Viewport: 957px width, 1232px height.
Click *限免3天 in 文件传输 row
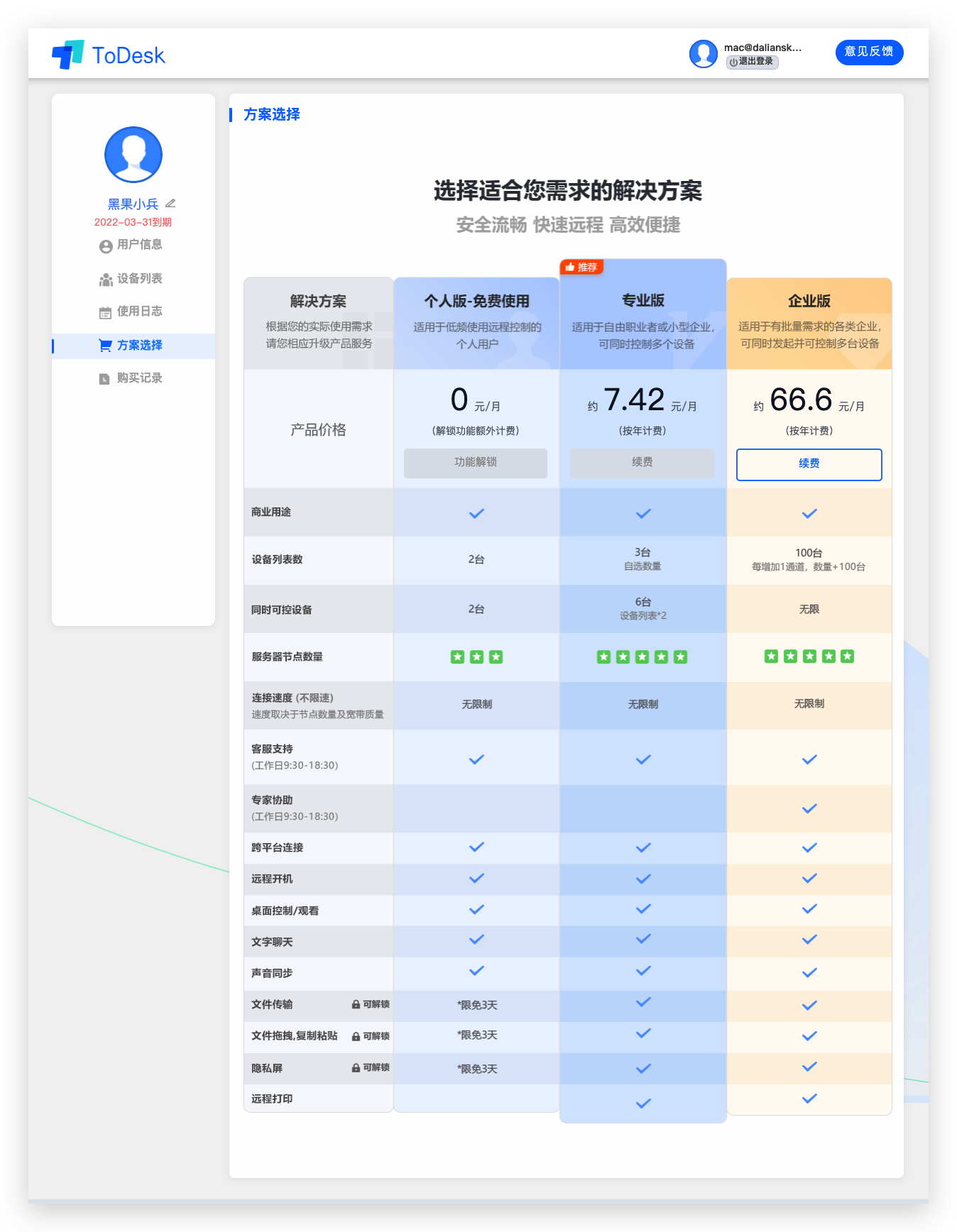tap(477, 1006)
